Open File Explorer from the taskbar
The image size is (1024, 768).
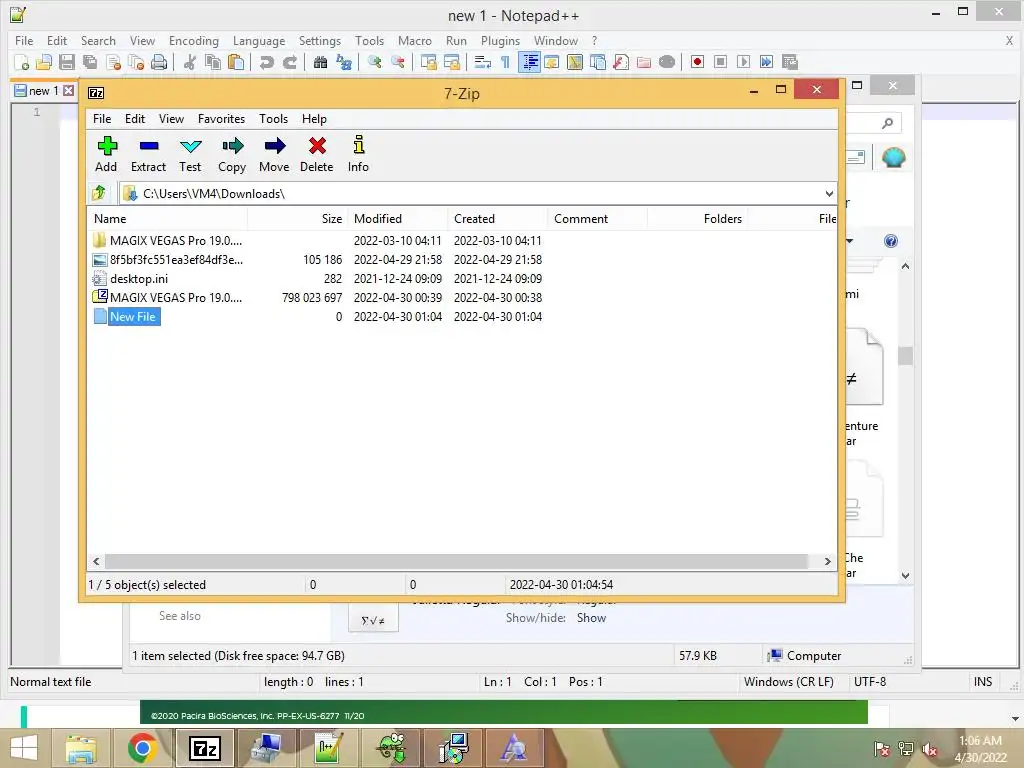pos(80,748)
